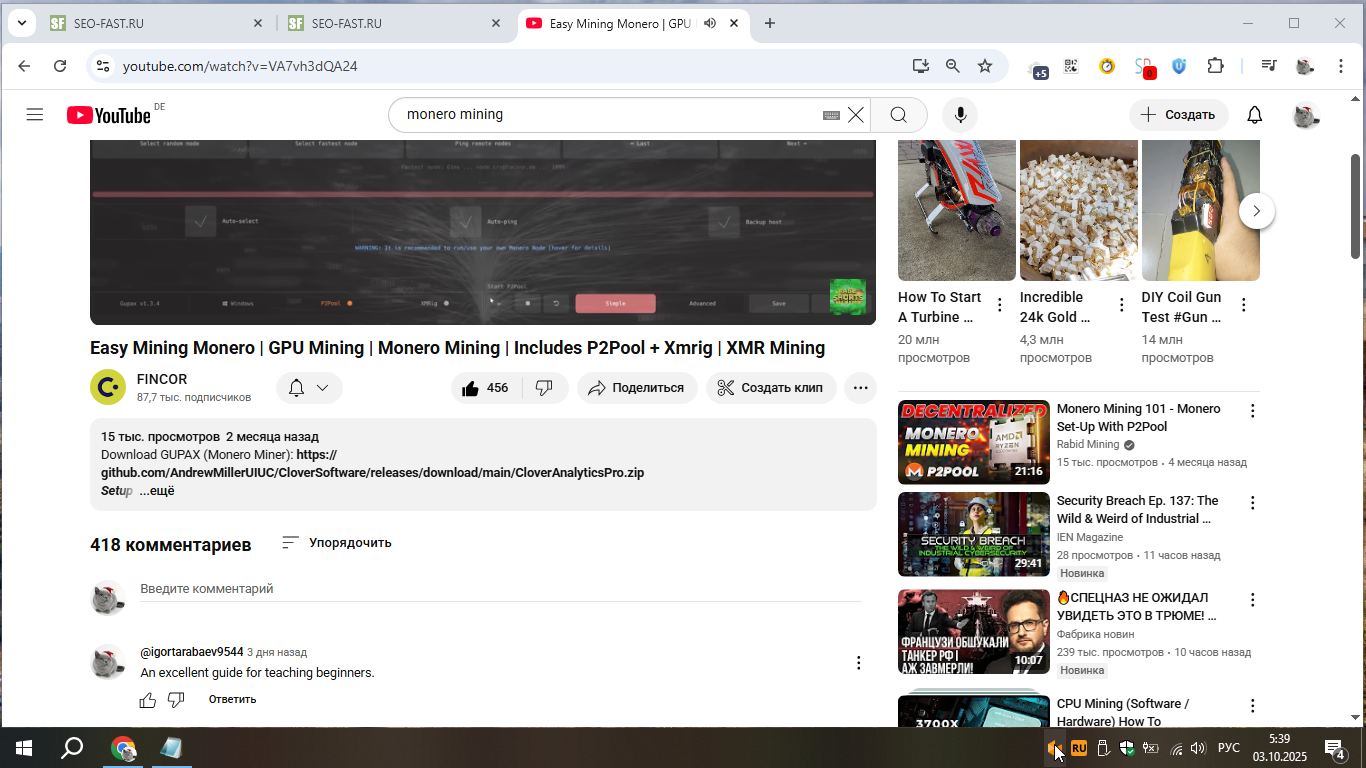This screenshot has height=768, width=1366.
Task: Reply to comment with Ответить
Action: [232, 699]
